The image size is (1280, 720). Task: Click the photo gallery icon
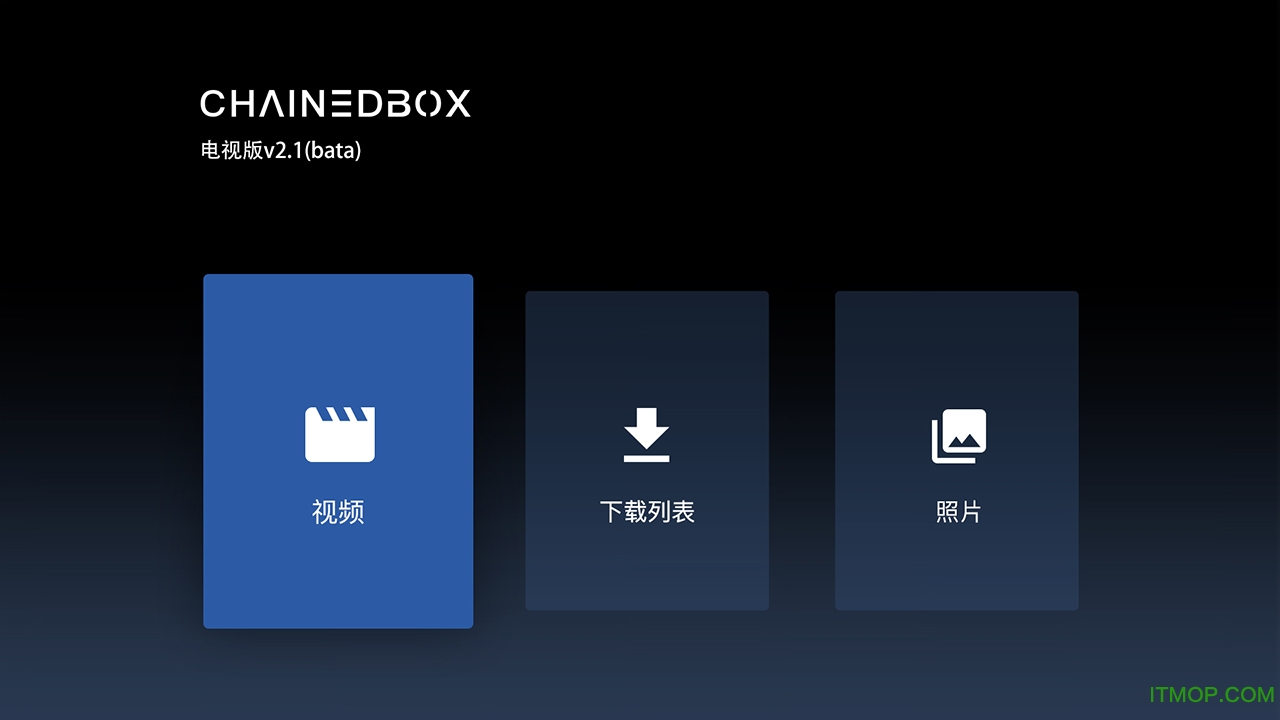click(x=959, y=436)
